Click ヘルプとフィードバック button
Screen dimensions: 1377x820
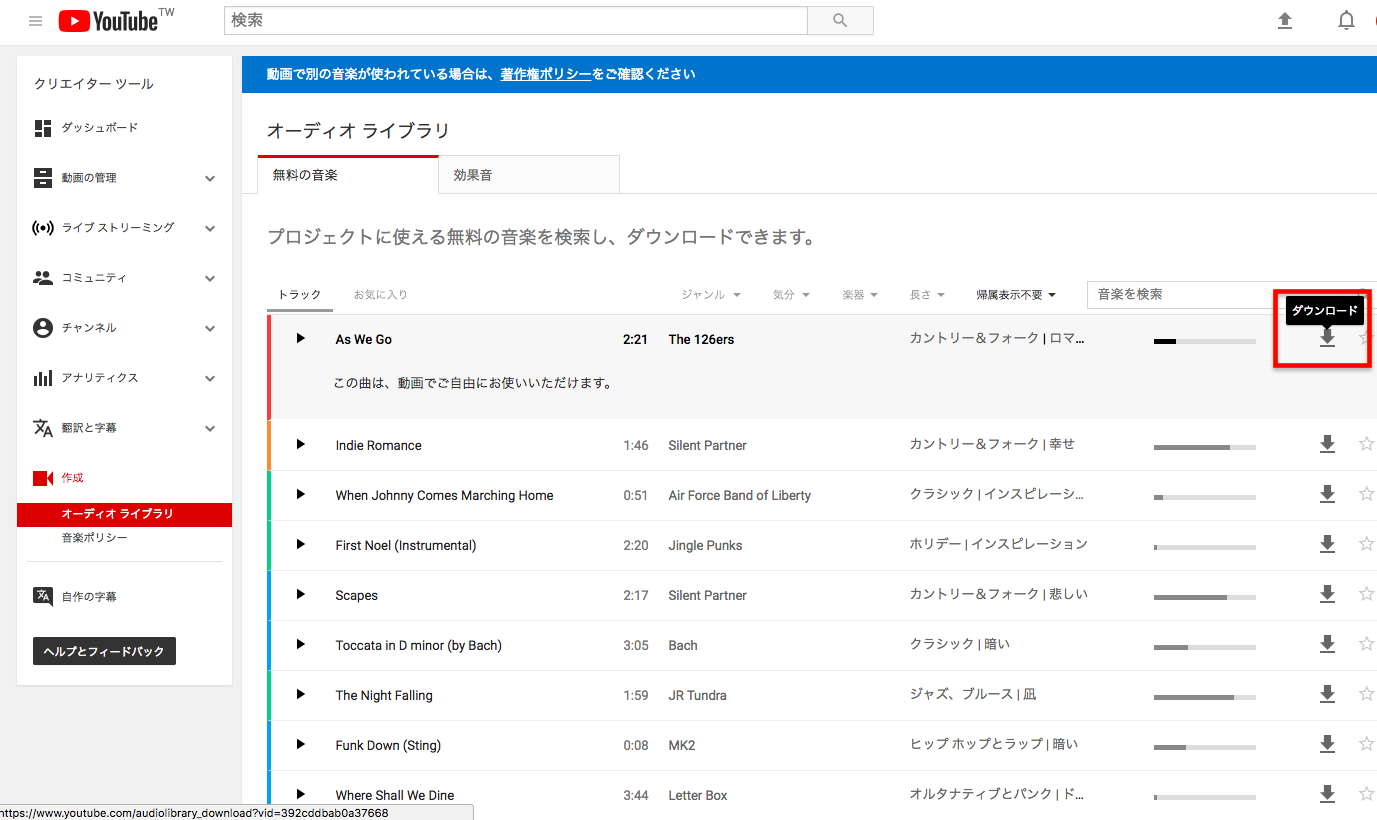(105, 651)
